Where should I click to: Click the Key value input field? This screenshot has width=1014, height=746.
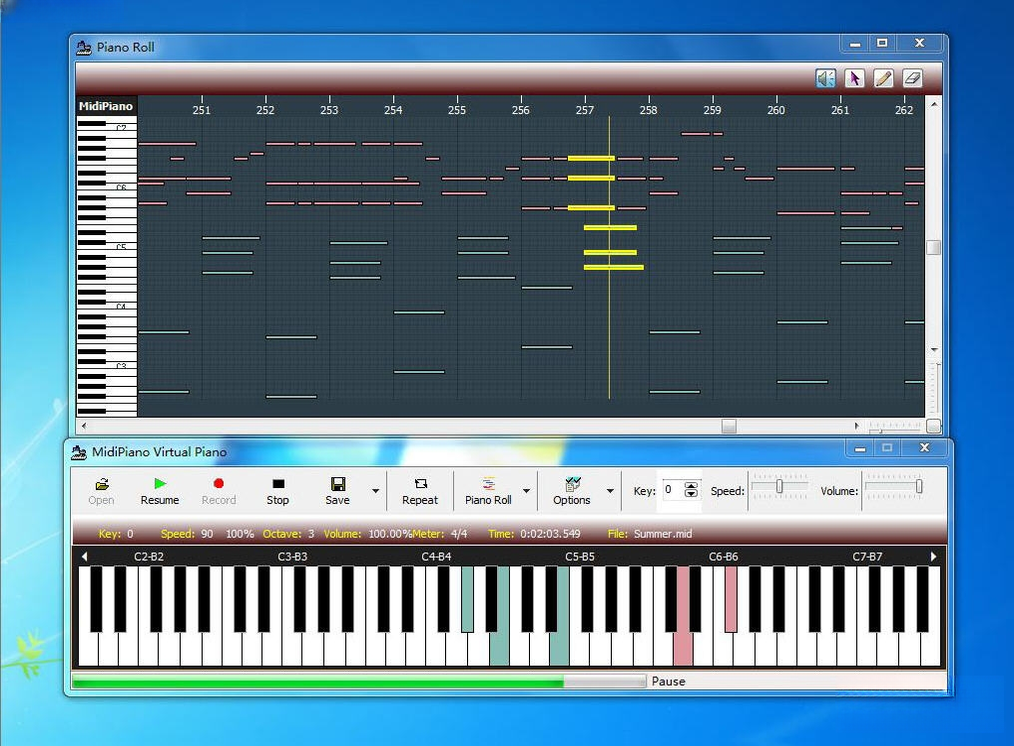672,490
